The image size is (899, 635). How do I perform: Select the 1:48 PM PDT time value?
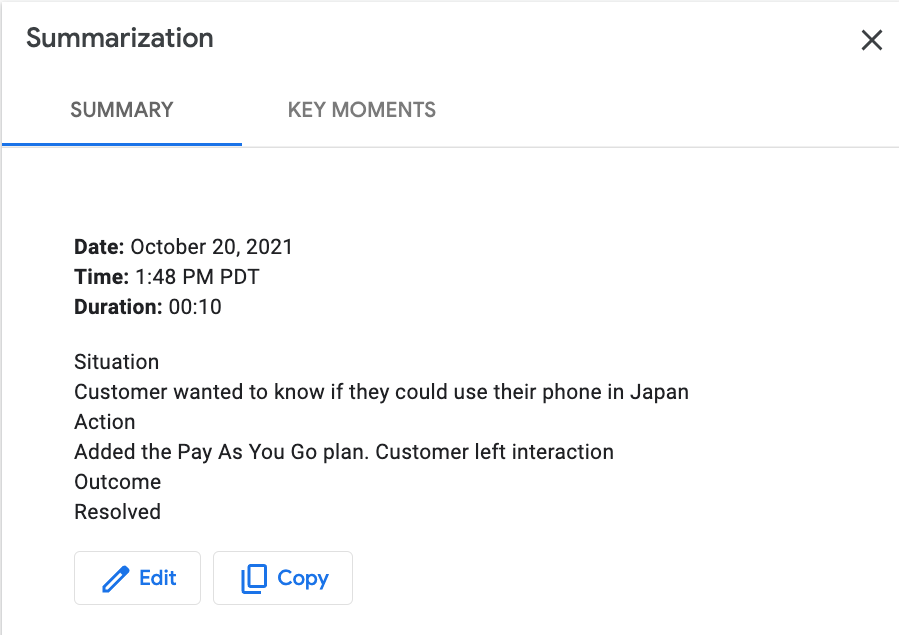coord(196,277)
